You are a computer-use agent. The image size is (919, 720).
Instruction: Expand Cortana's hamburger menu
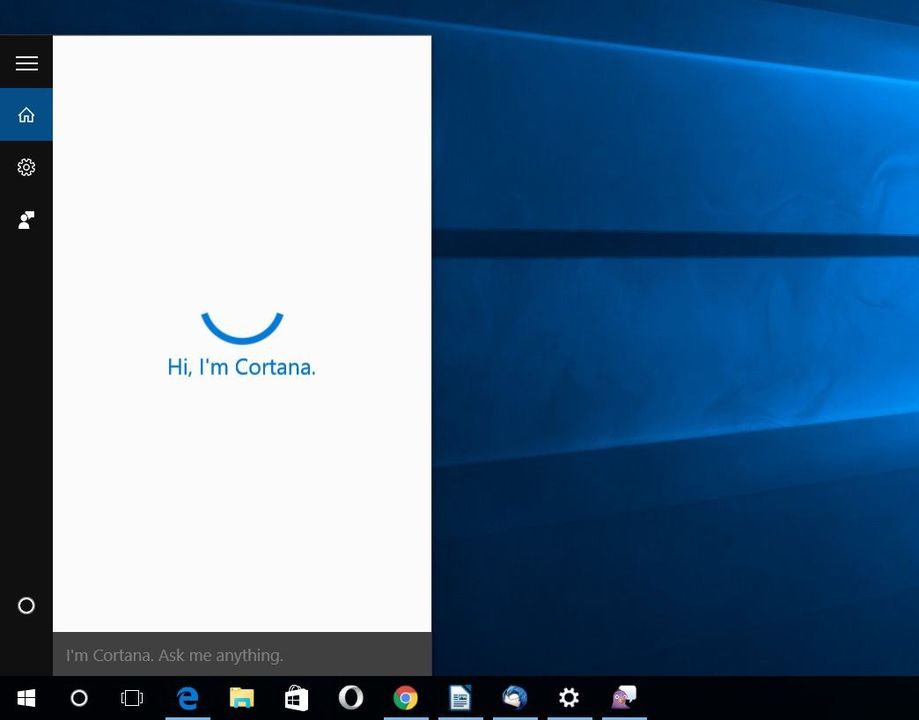click(x=26, y=62)
